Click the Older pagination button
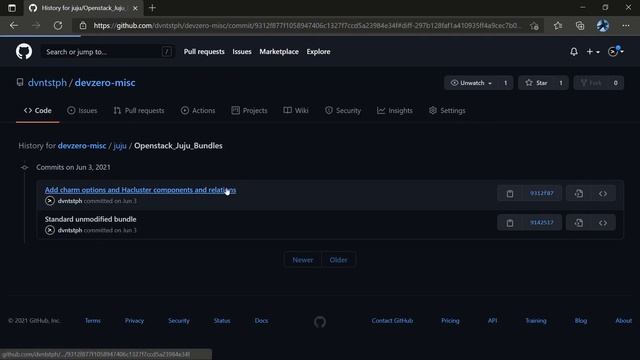Viewport: 640px width, 360px height. coord(338,260)
